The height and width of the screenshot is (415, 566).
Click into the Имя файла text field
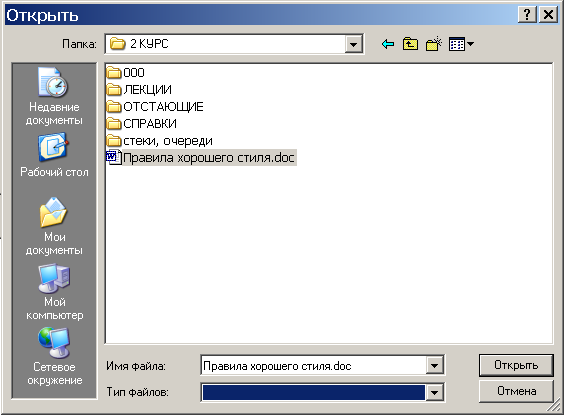313,366
